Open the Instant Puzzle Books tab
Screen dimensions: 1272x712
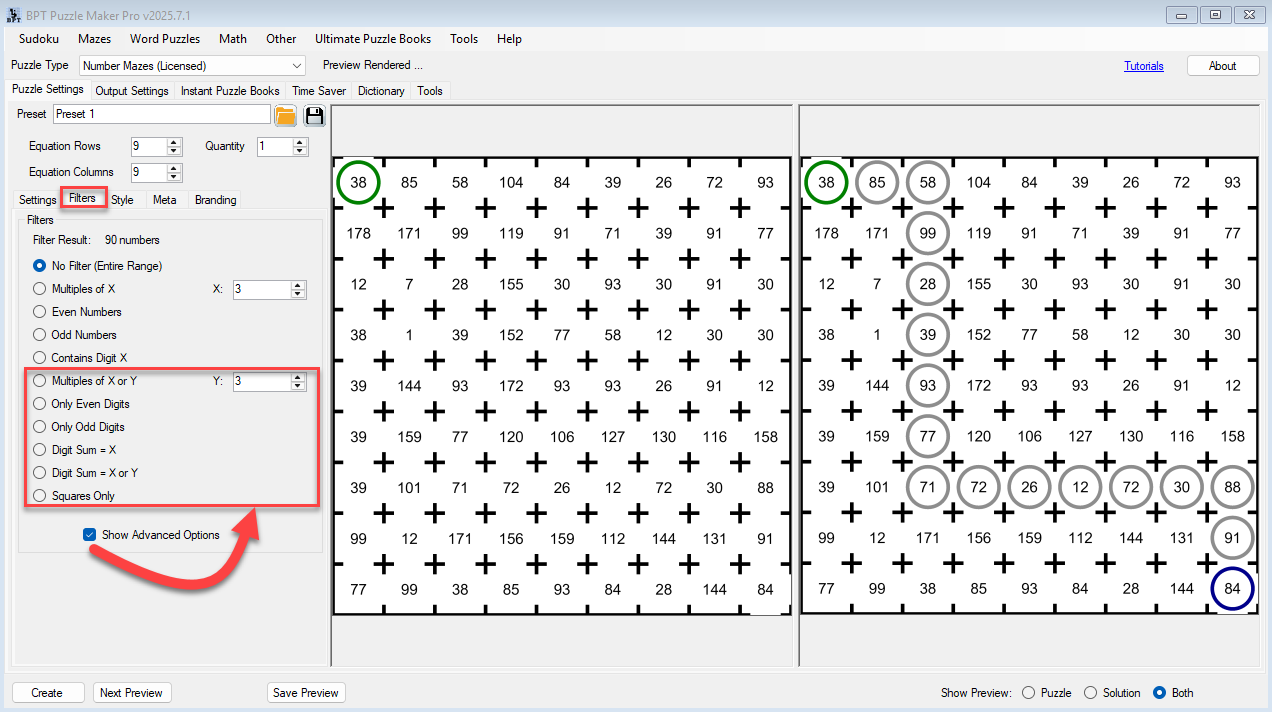click(x=230, y=91)
